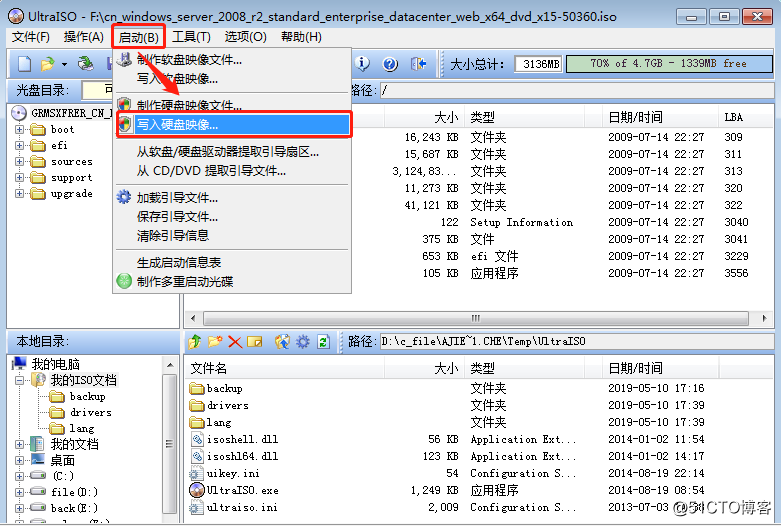Click the green refresh icon in local toolbar
This screenshot has height=526, width=781.
pyautogui.click(x=324, y=342)
